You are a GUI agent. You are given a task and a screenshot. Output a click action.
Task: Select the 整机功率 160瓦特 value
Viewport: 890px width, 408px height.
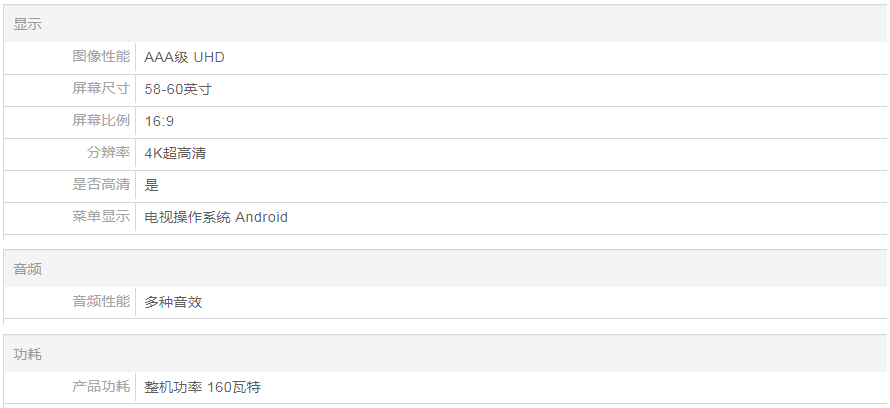click(x=202, y=387)
